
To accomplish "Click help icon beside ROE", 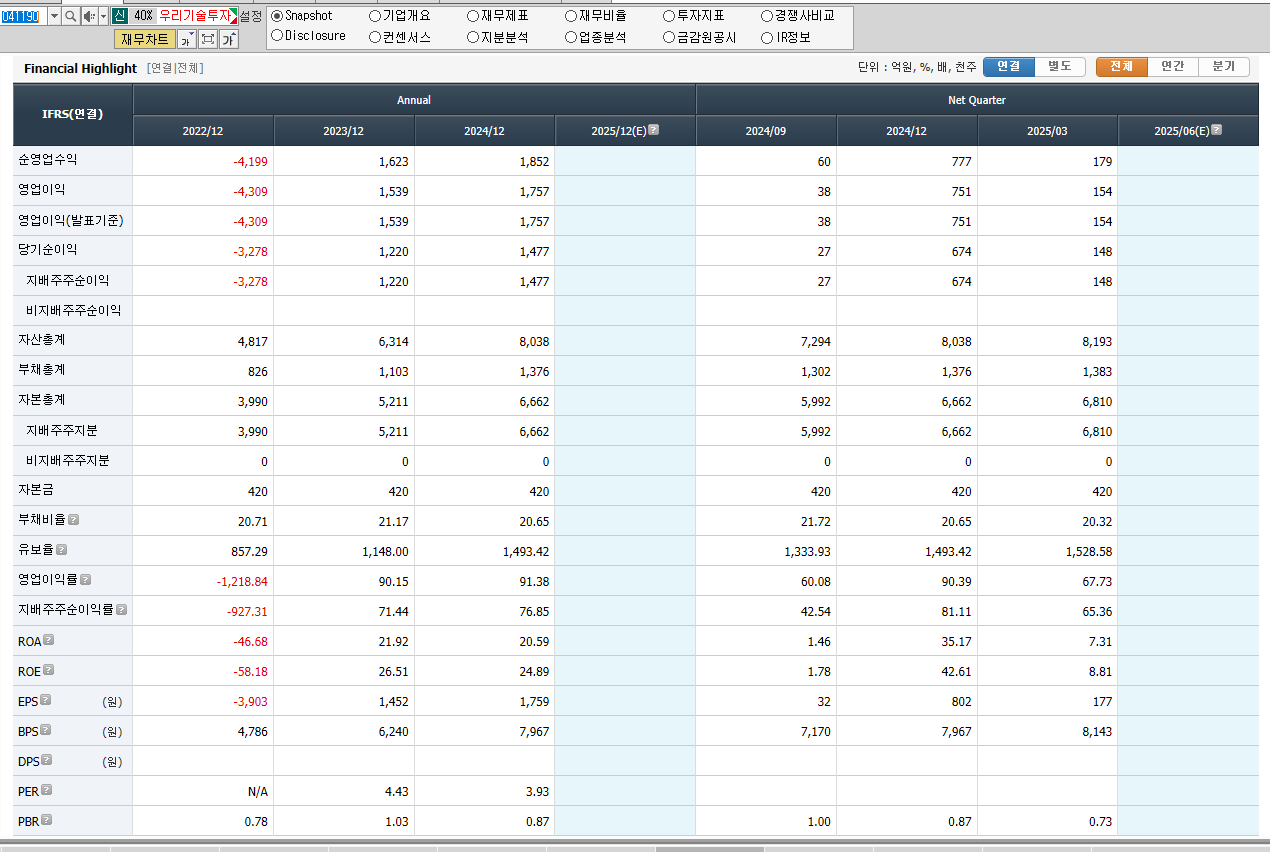I will point(48,670).
